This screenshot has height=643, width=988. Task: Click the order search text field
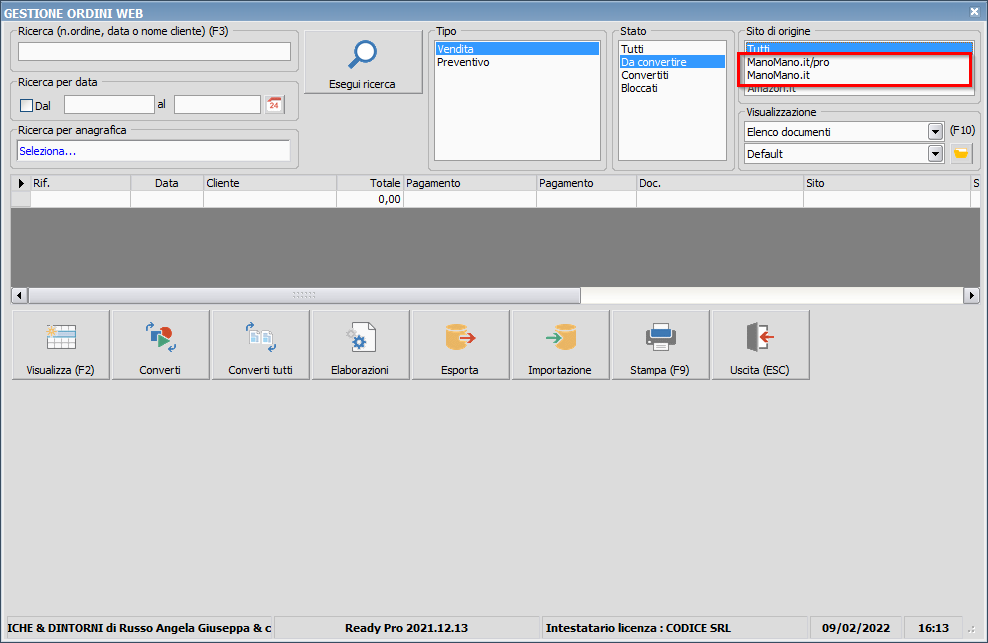click(154, 52)
